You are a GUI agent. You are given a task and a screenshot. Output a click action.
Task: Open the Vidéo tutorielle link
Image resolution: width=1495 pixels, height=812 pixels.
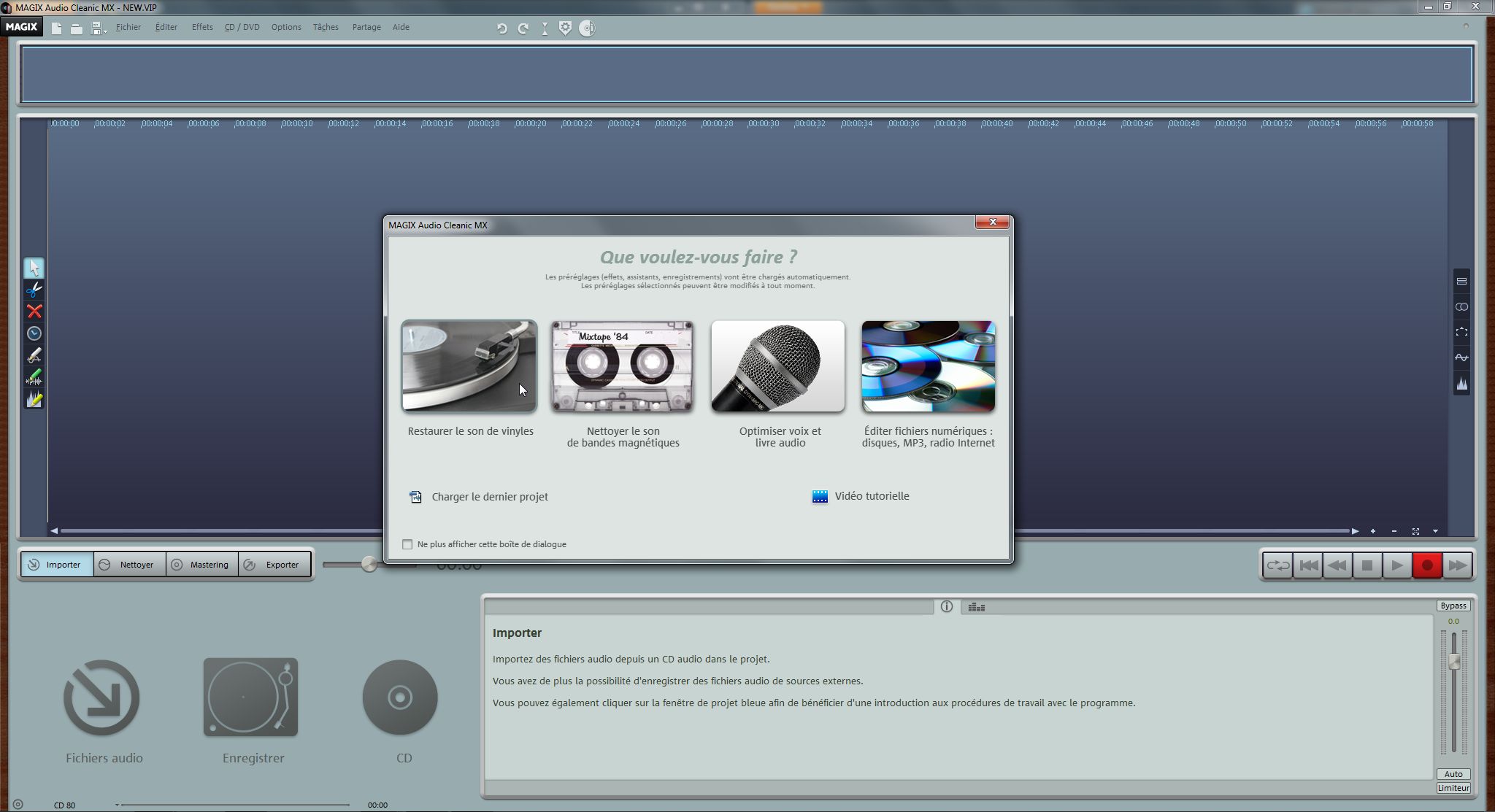click(x=871, y=496)
